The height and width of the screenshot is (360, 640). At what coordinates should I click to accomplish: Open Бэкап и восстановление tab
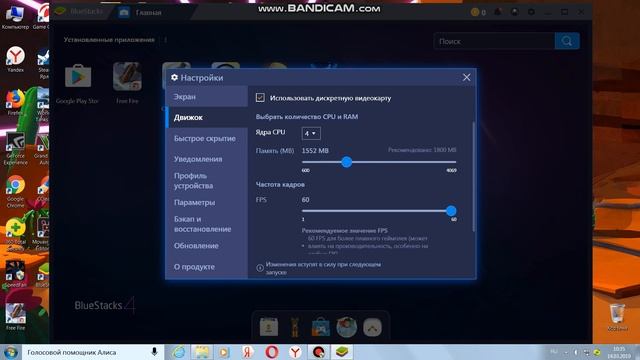207,224
